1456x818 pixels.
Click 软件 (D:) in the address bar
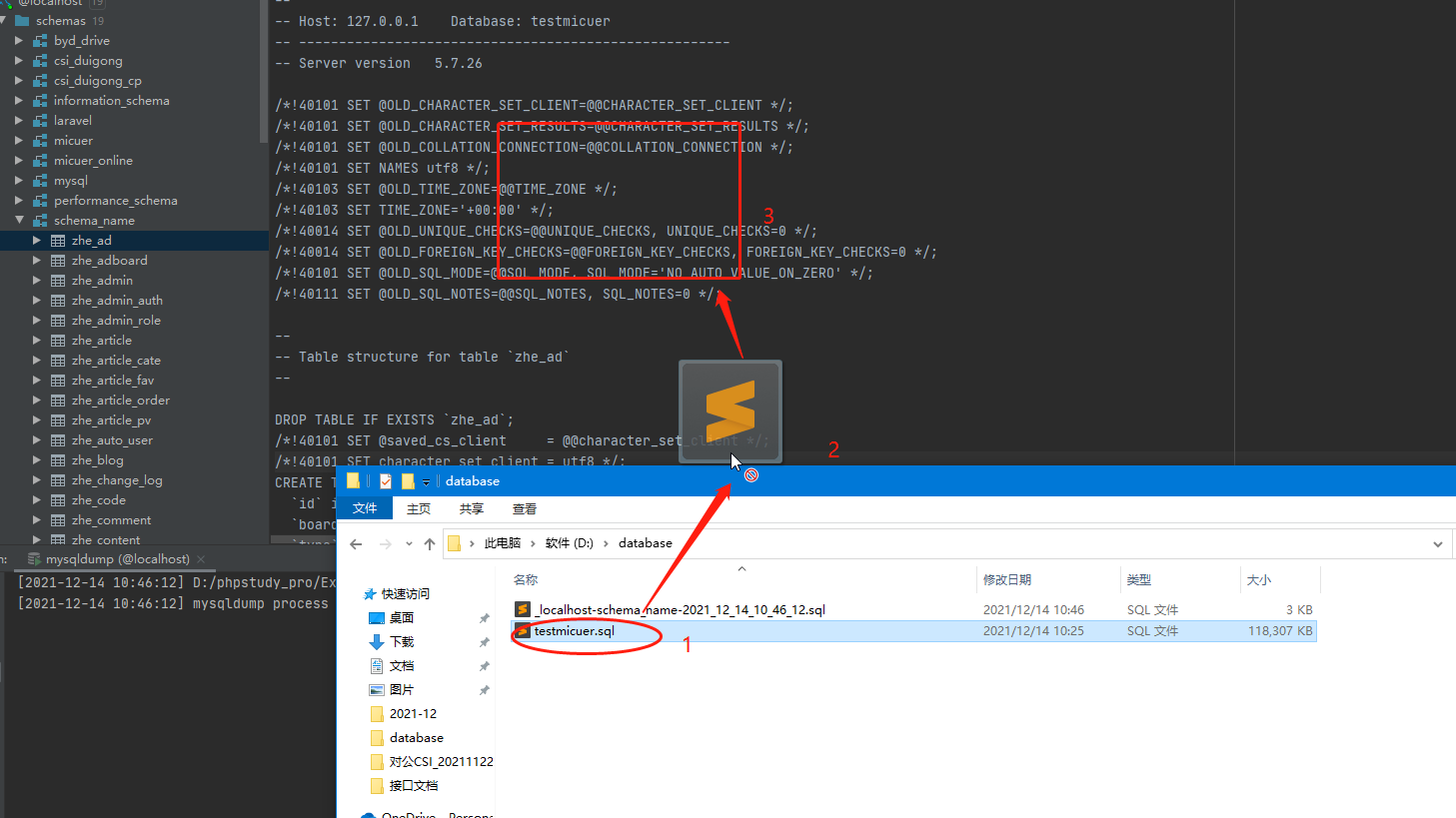tap(570, 543)
